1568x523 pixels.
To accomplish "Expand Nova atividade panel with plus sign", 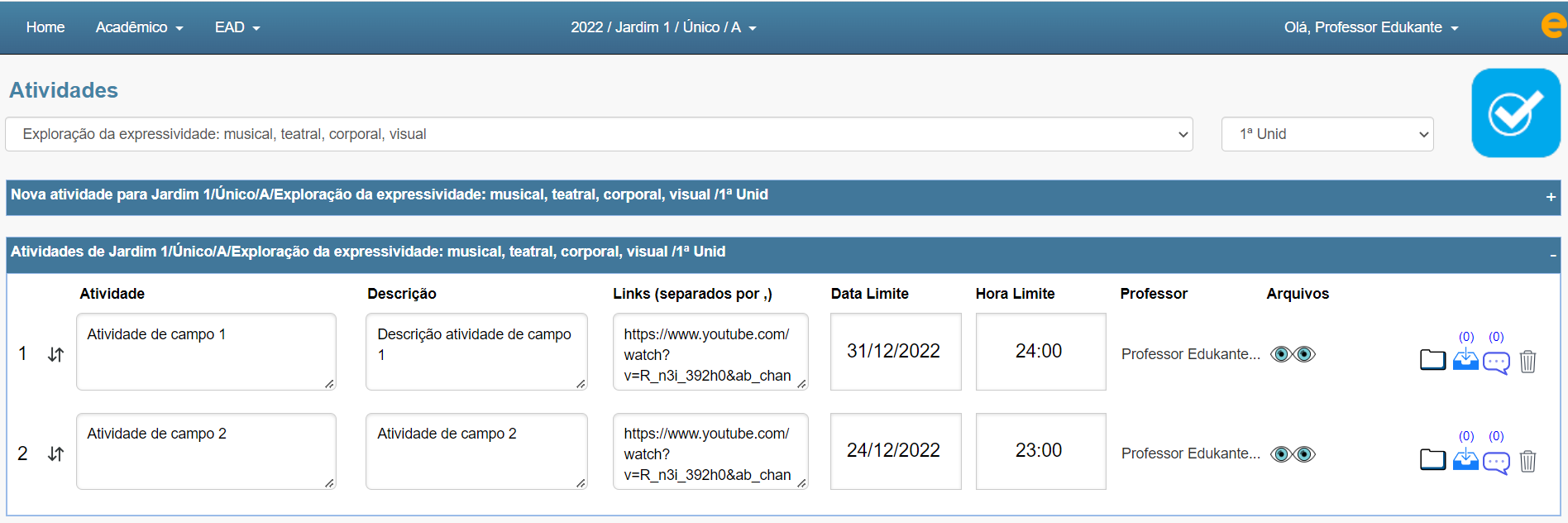I will (1551, 197).
